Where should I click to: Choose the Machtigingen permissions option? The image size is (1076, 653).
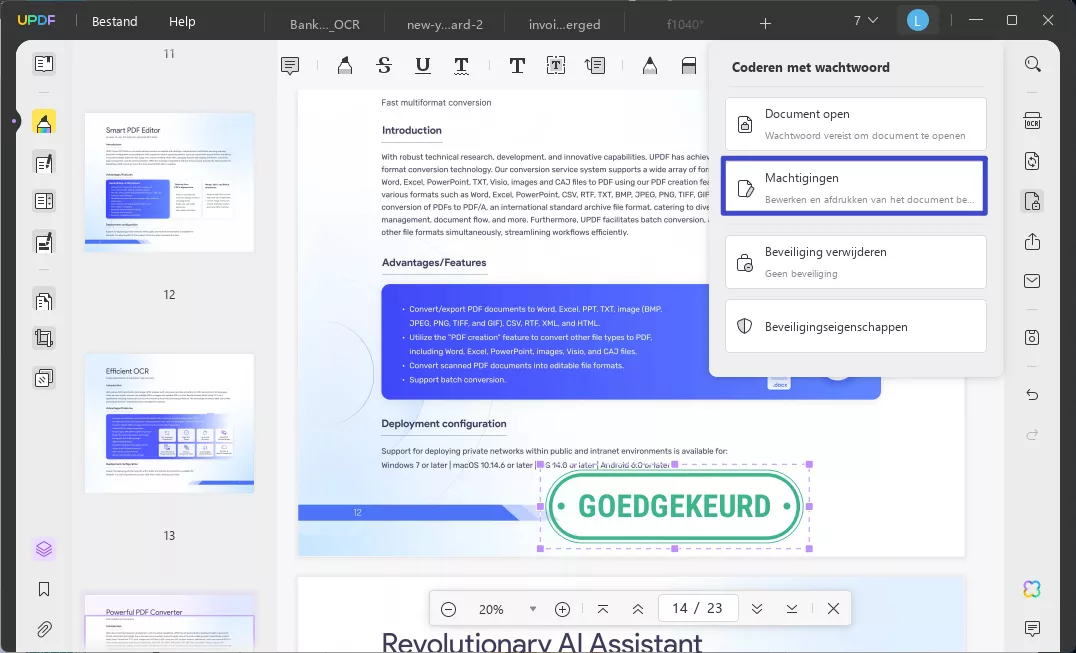pos(854,186)
